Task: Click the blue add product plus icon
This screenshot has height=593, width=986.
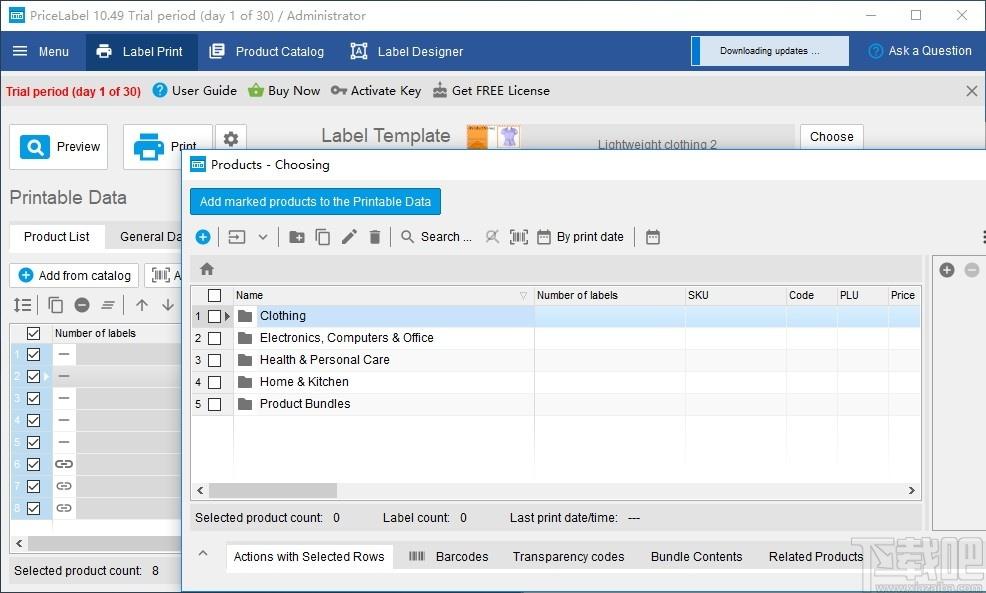Action: (x=202, y=237)
